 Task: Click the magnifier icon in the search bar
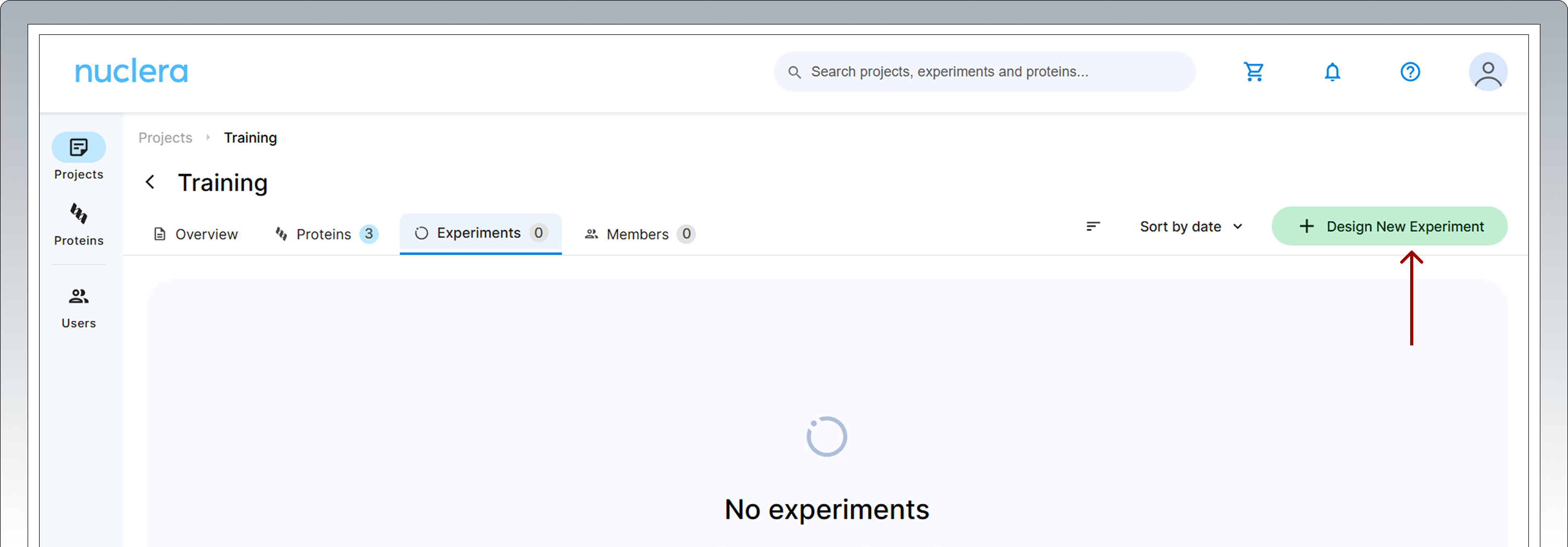[794, 72]
